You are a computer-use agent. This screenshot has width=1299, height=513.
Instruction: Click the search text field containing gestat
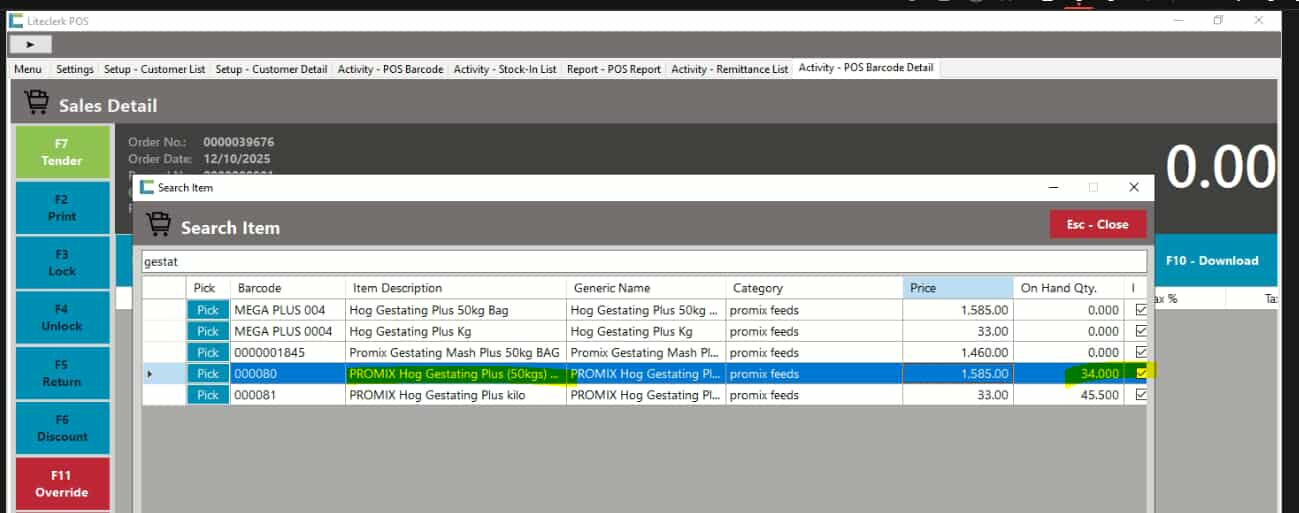click(x=643, y=262)
